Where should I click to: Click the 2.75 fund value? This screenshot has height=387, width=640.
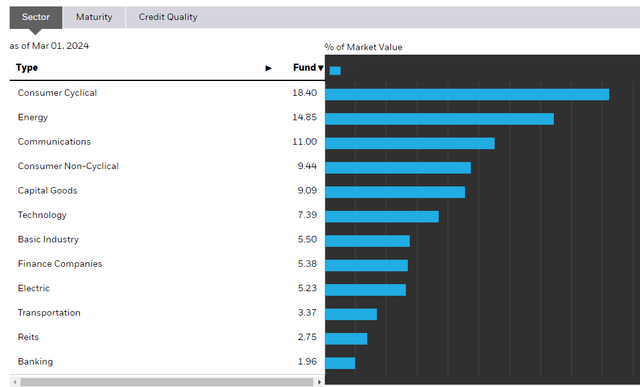pyautogui.click(x=307, y=337)
